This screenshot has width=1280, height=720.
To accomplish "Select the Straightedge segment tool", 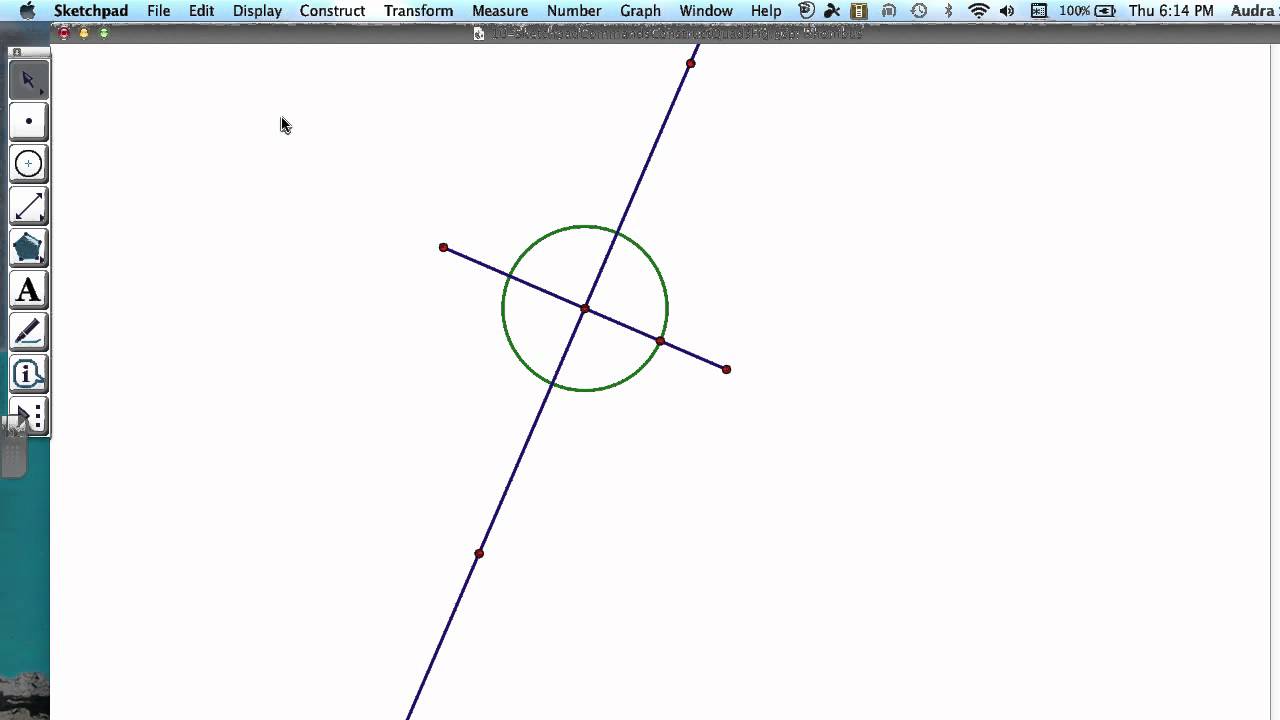I will tap(28, 206).
